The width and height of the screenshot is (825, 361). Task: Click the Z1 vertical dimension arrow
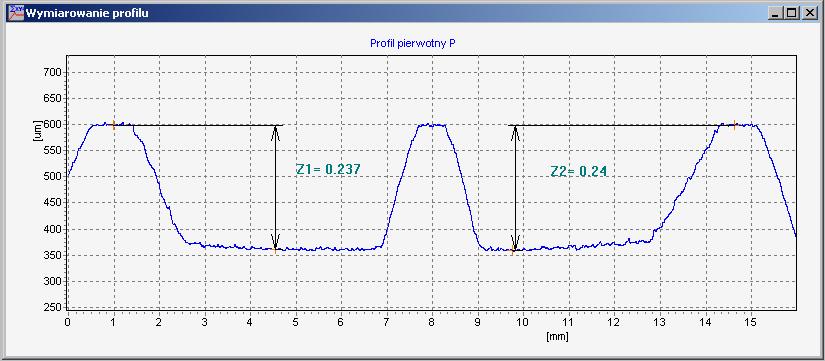(x=275, y=187)
